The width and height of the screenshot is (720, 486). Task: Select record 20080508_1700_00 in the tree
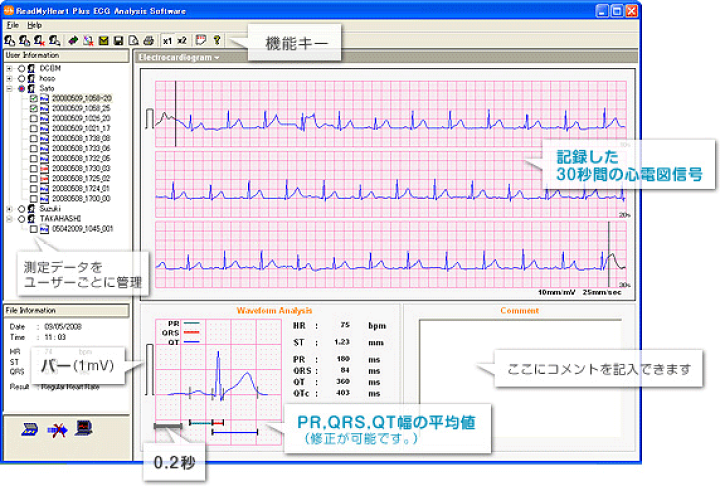point(81,199)
